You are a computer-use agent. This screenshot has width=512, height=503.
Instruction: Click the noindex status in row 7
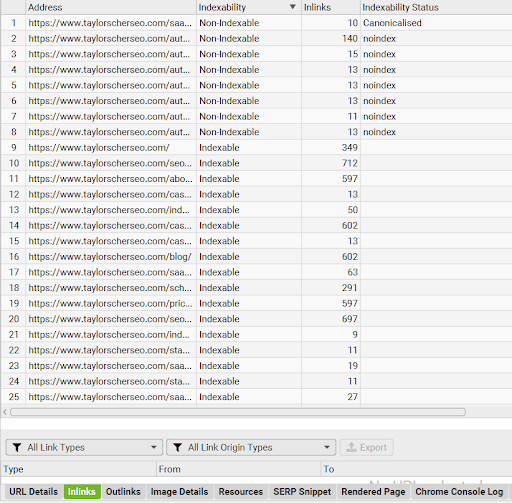tap(379, 116)
